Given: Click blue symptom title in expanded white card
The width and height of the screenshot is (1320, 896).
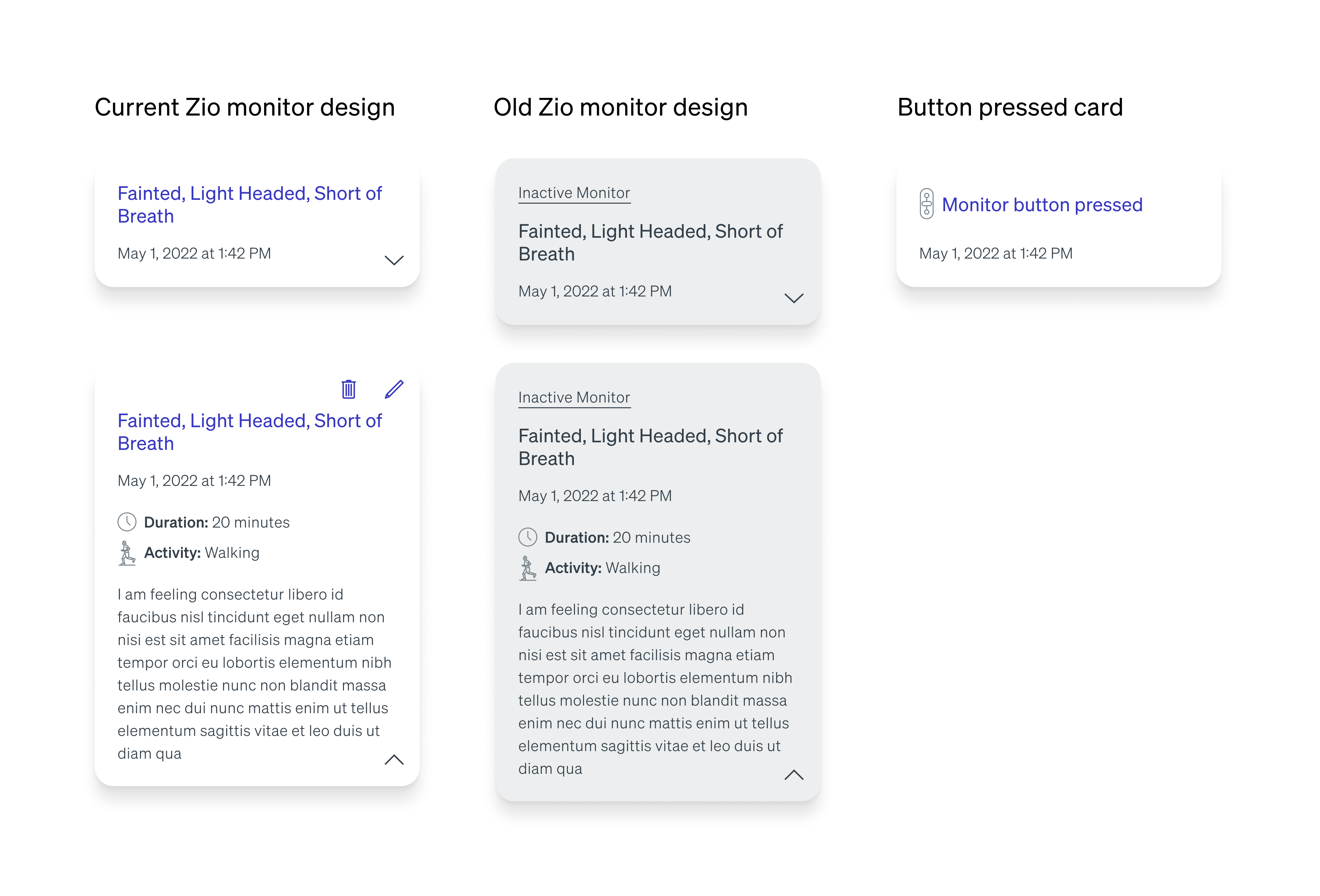Looking at the screenshot, I should click(249, 432).
